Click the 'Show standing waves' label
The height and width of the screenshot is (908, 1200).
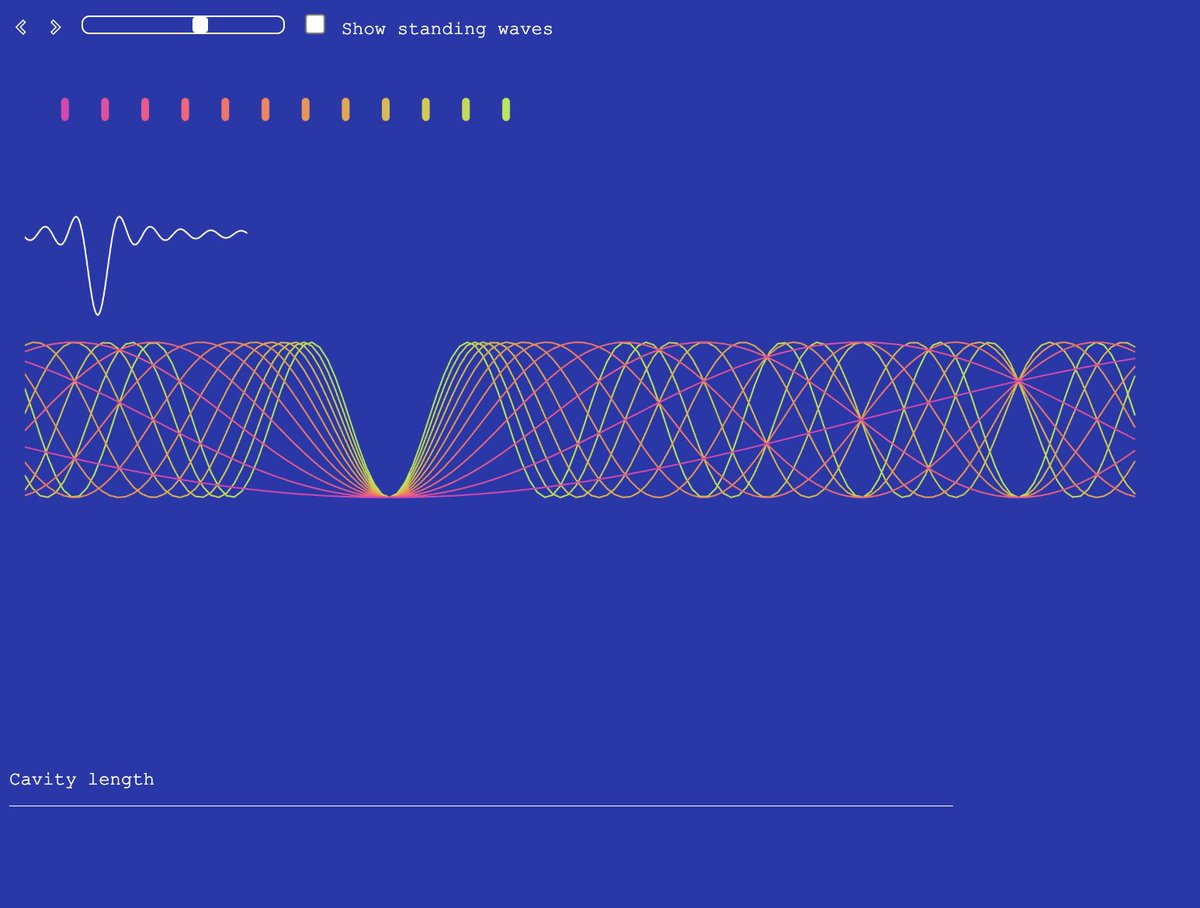(x=447, y=29)
